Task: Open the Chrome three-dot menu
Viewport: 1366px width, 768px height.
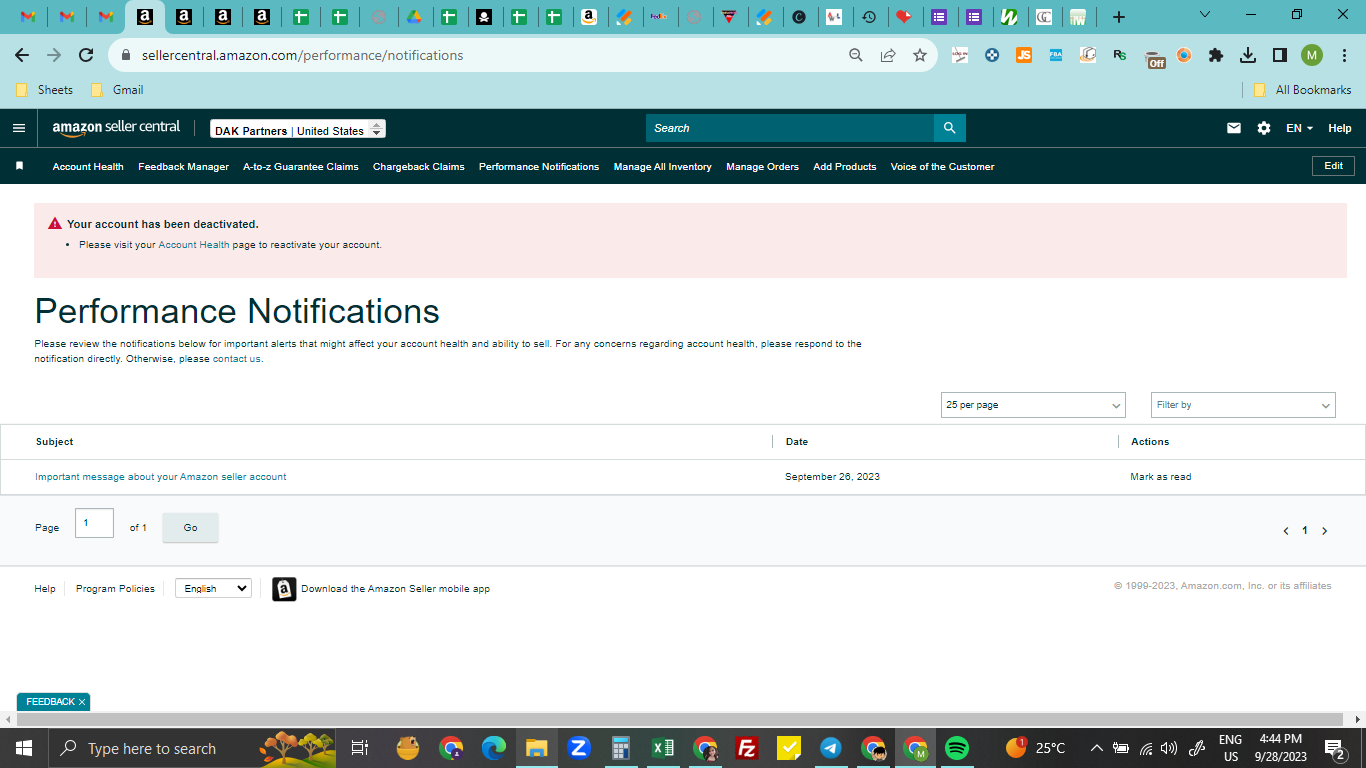Action: [1343, 55]
